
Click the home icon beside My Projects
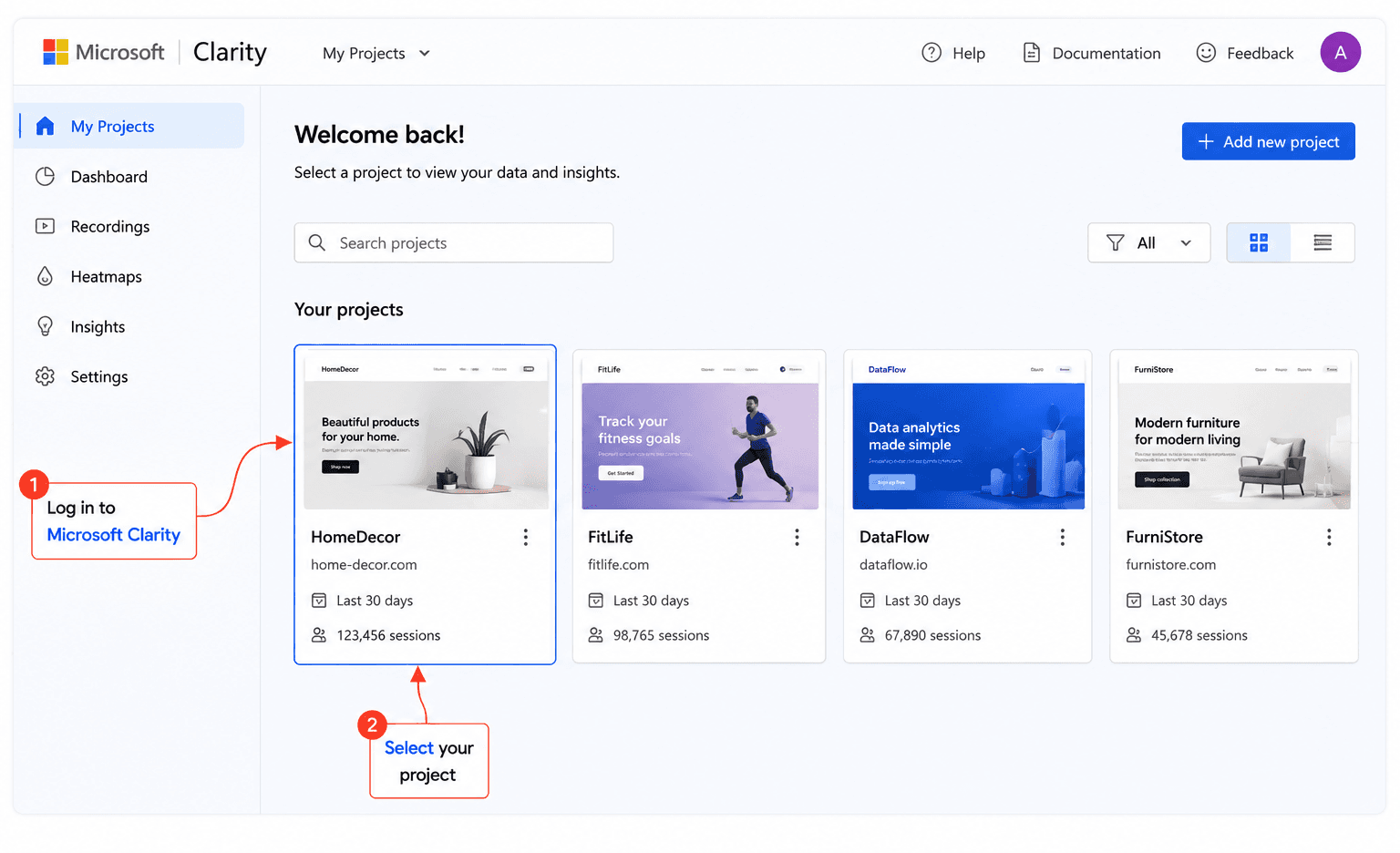pos(45,126)
